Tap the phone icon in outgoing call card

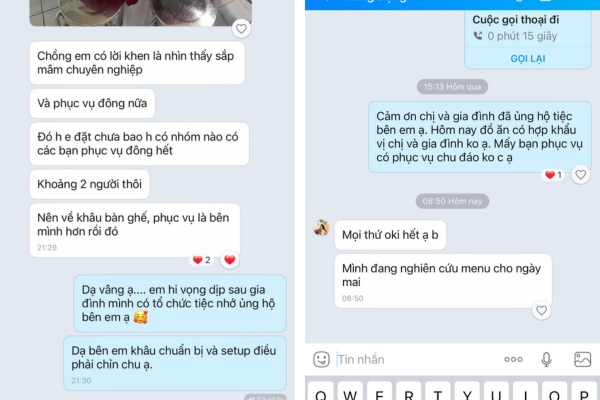pos(478,36)
